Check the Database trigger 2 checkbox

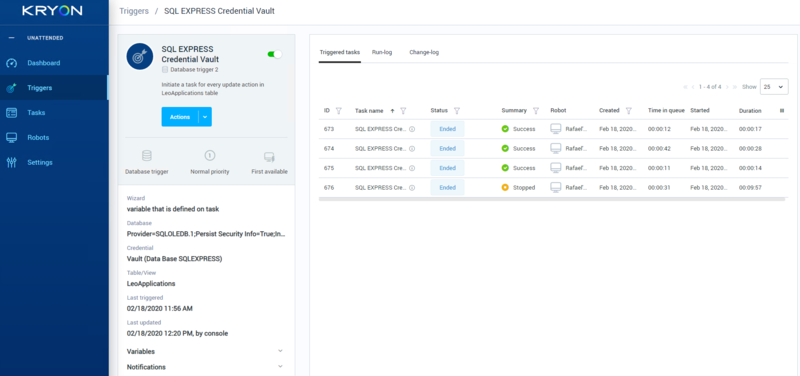[x=165, y=69]
